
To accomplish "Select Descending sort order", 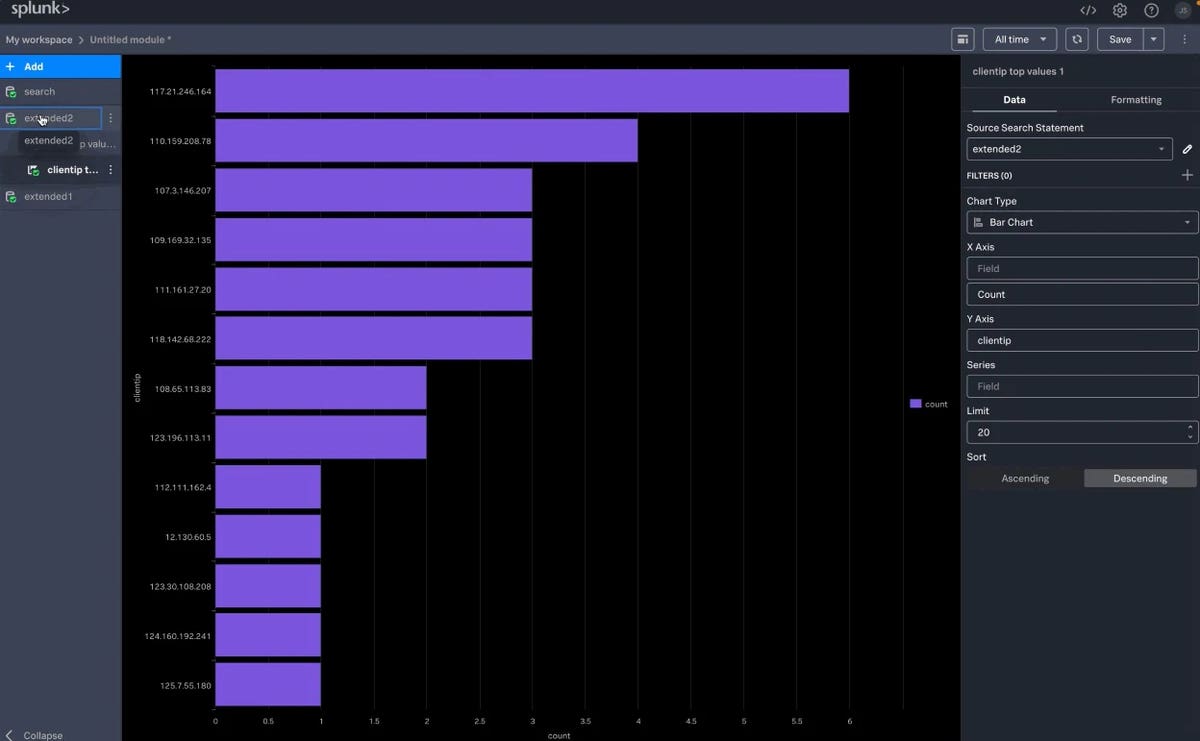I will point(1140,478).
